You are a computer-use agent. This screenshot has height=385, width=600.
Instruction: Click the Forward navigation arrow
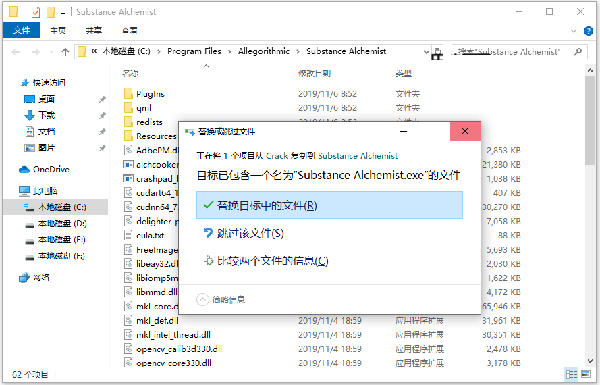coord(36,52)
